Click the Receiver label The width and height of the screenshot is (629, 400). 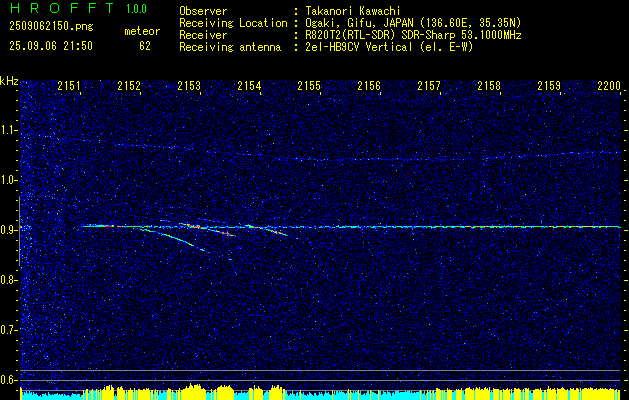pos(203,35)
